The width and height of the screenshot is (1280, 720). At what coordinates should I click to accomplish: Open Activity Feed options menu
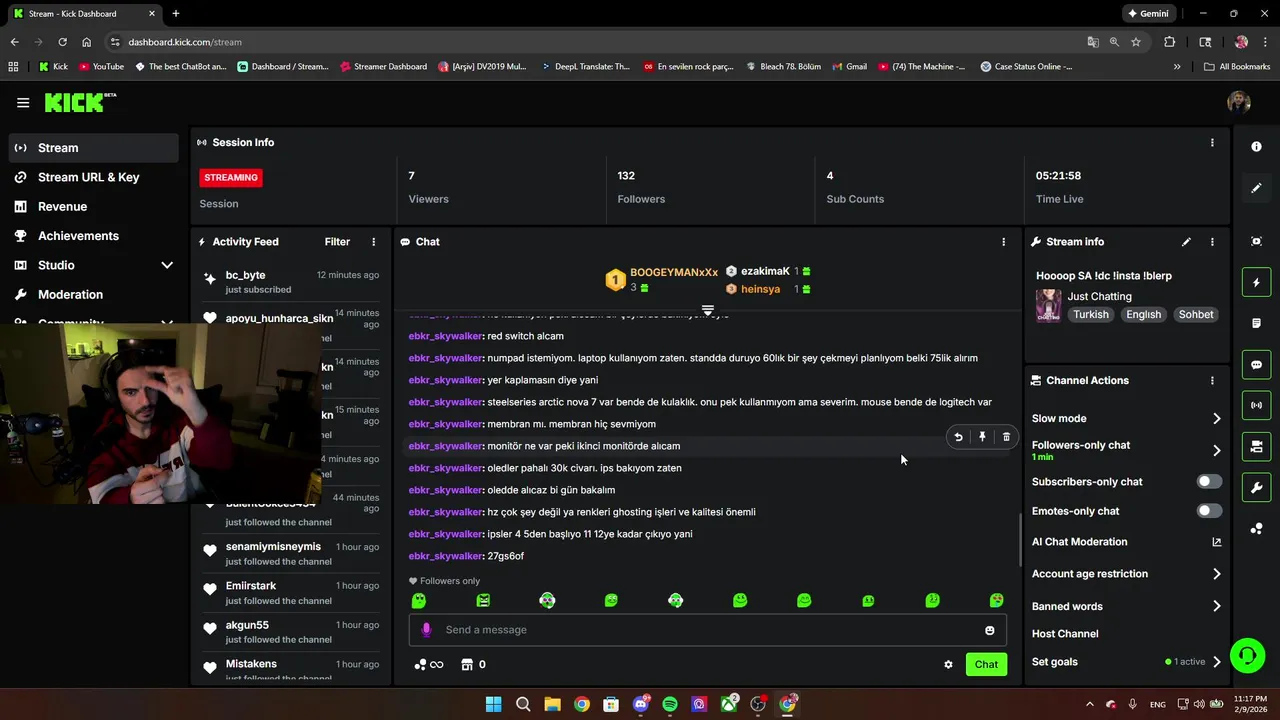click(374, 242)
